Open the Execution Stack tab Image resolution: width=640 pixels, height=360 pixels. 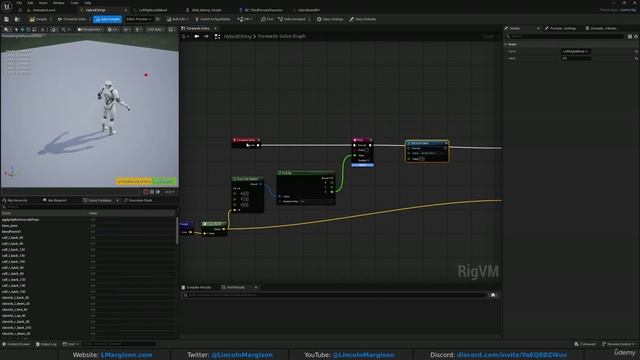pyautogui.click(x=138, y=200)
